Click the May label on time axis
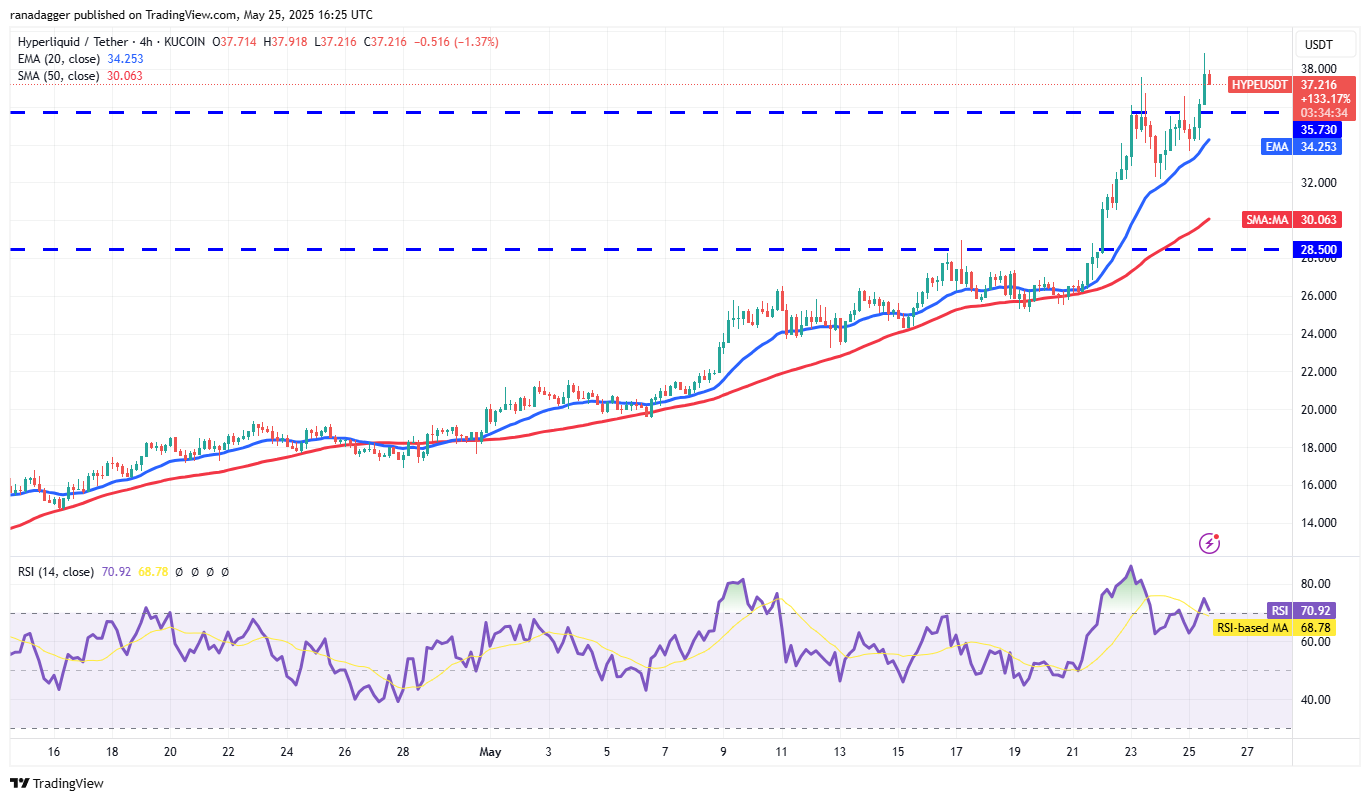The image size is (1370, 801). tap(489, 751)
